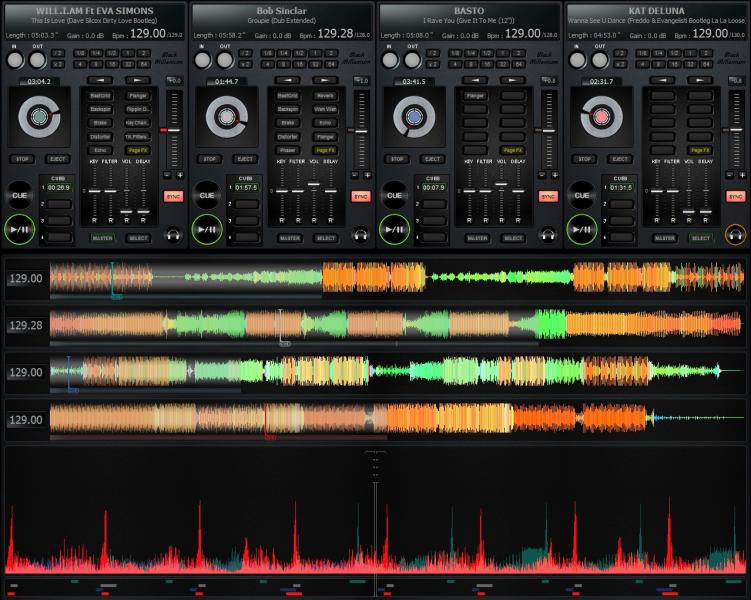Click the VOL effect slider on the Bob Sinclar deck
751x600 pixels.
point(314,184)
